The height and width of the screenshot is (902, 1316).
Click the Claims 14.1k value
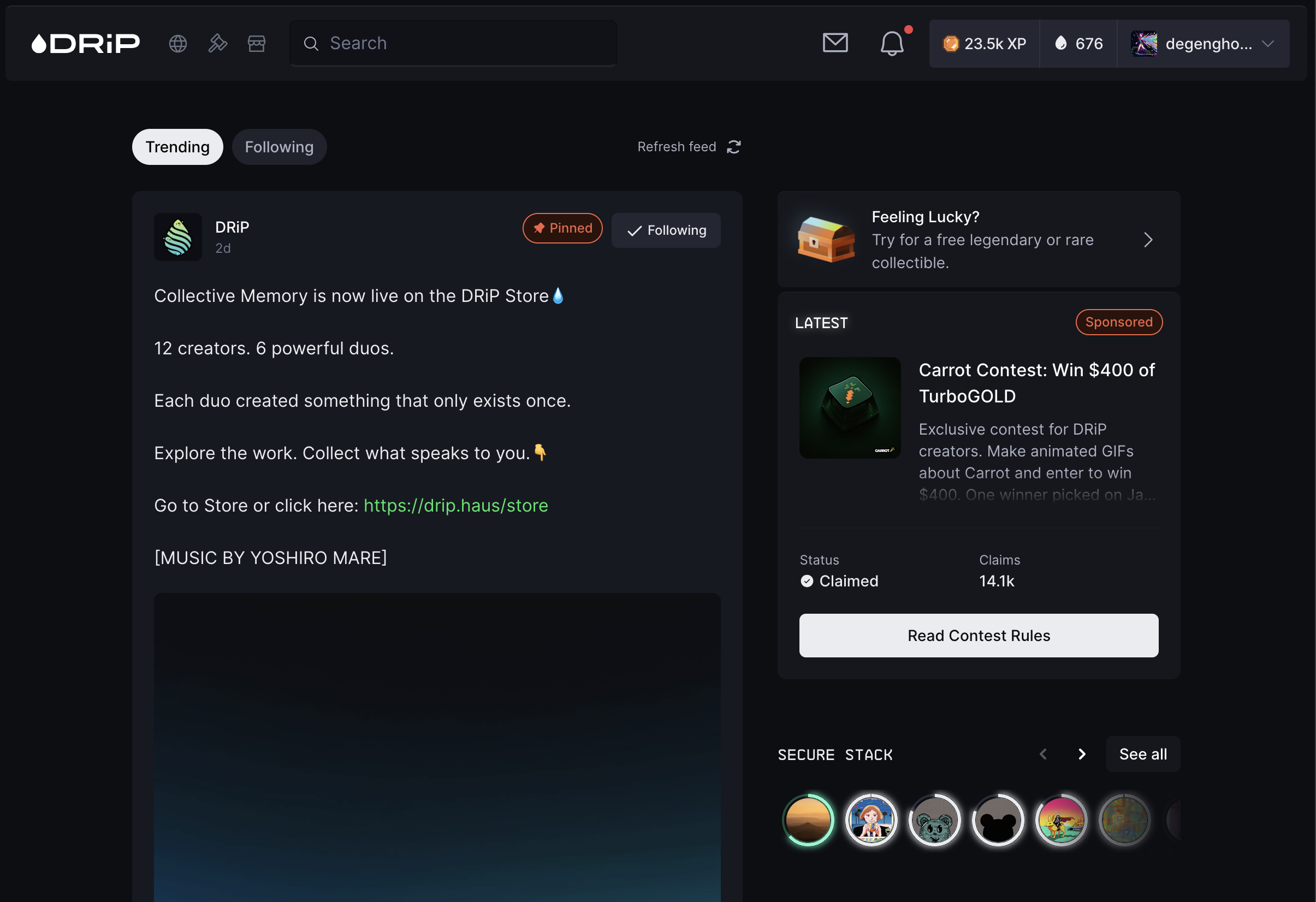[997, 581]
